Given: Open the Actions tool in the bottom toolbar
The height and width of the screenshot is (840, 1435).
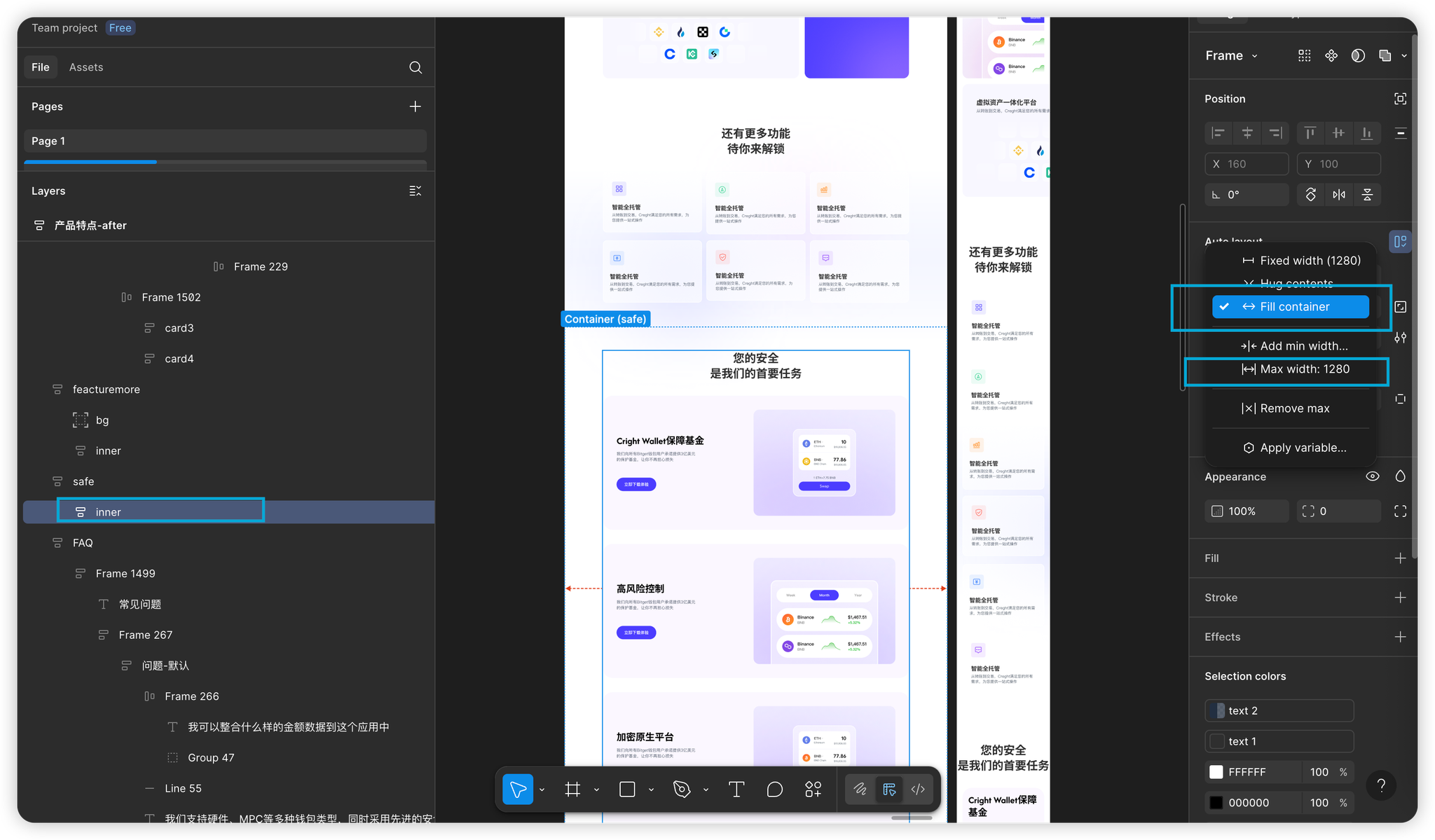Looking at the screenshot, I should [813, 790].
